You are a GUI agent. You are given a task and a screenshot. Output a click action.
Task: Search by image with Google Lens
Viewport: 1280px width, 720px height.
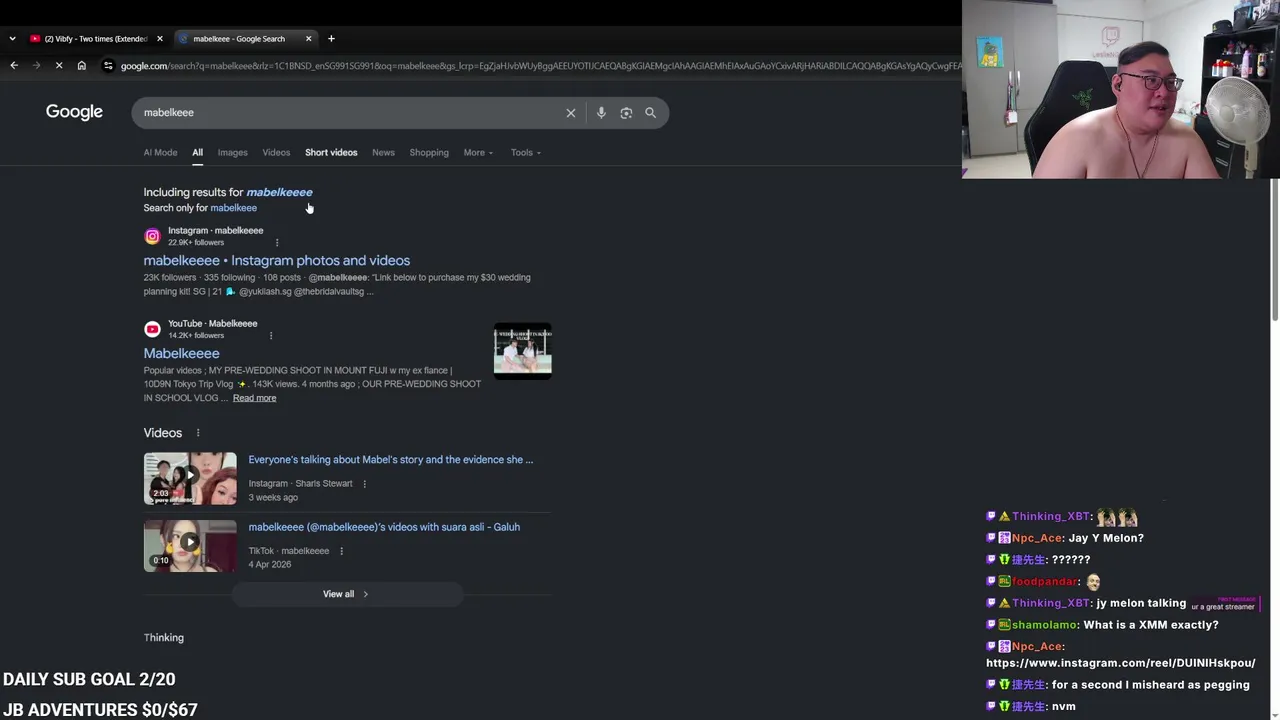point(626,113)
